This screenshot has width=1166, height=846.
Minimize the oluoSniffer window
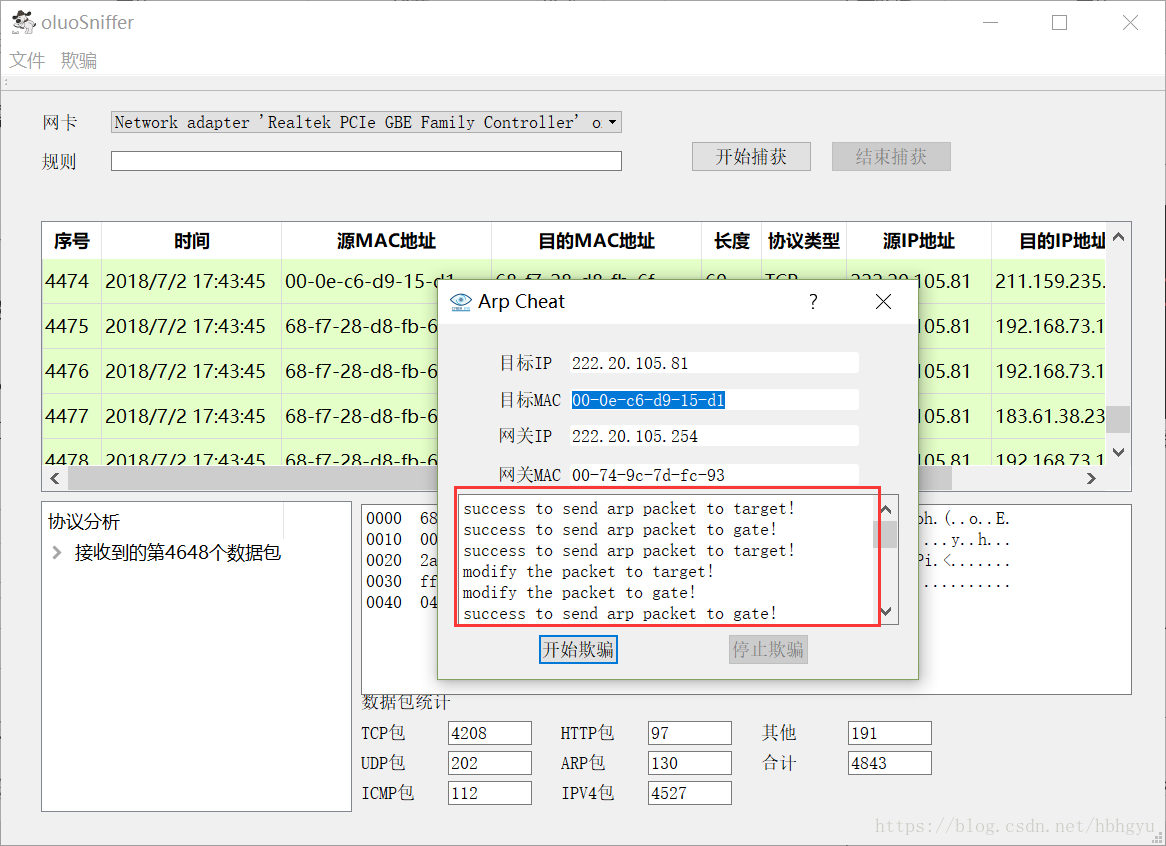click(x=991, y=22)
